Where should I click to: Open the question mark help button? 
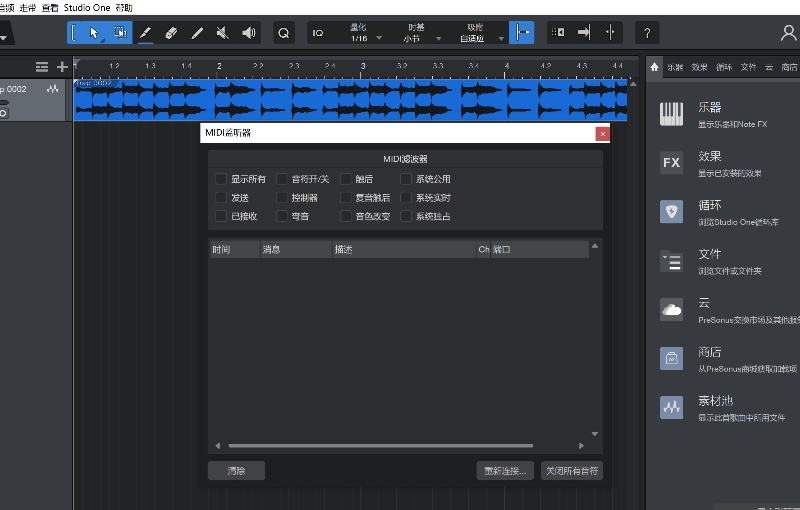(x=647, y=33)
